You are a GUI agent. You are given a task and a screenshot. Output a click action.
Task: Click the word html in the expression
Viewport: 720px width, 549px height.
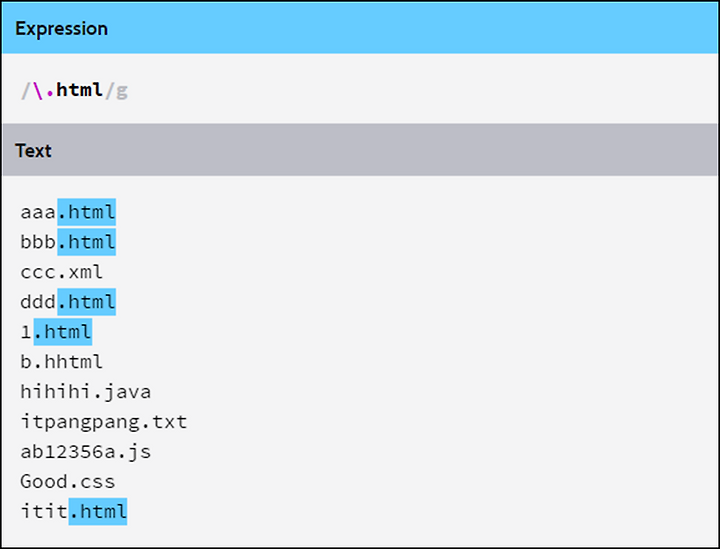(79, 90)
